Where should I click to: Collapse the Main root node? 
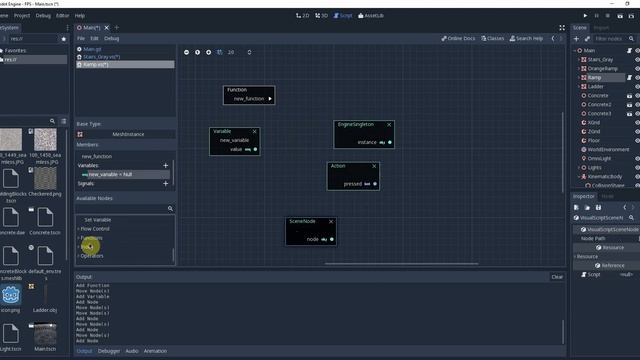(x=575, y=51)
